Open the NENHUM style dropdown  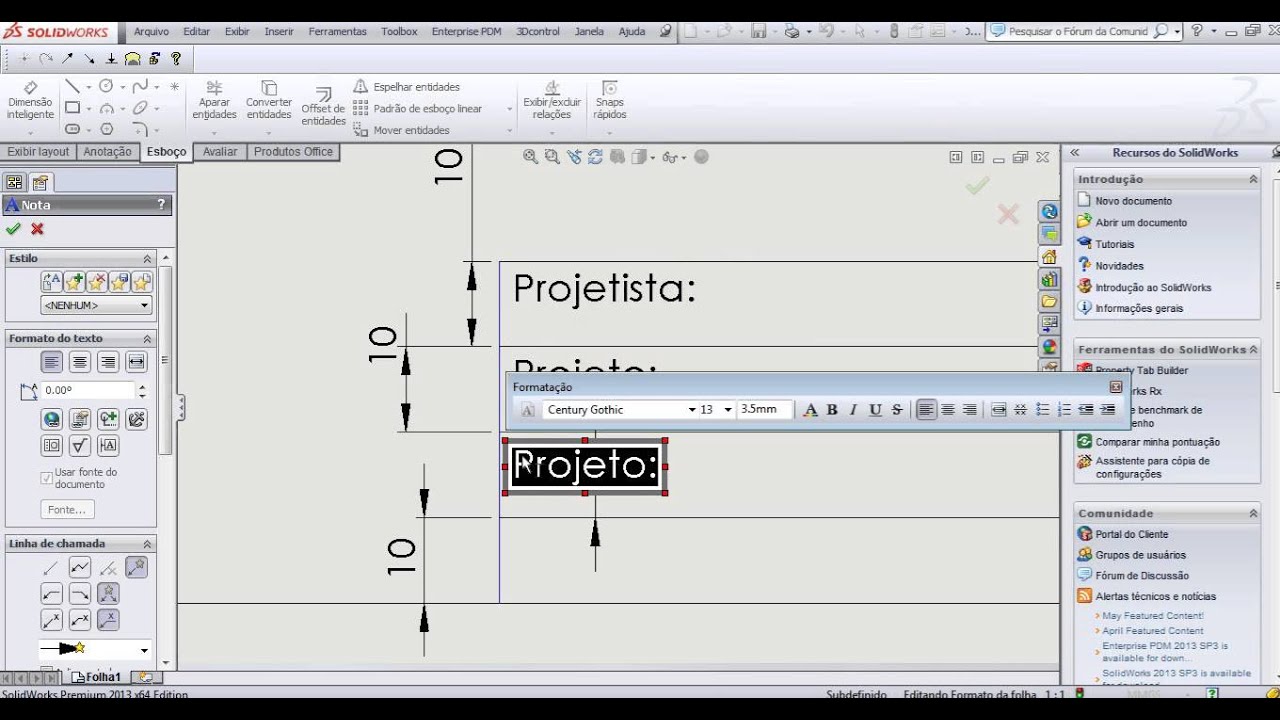[x=96, y=305]
